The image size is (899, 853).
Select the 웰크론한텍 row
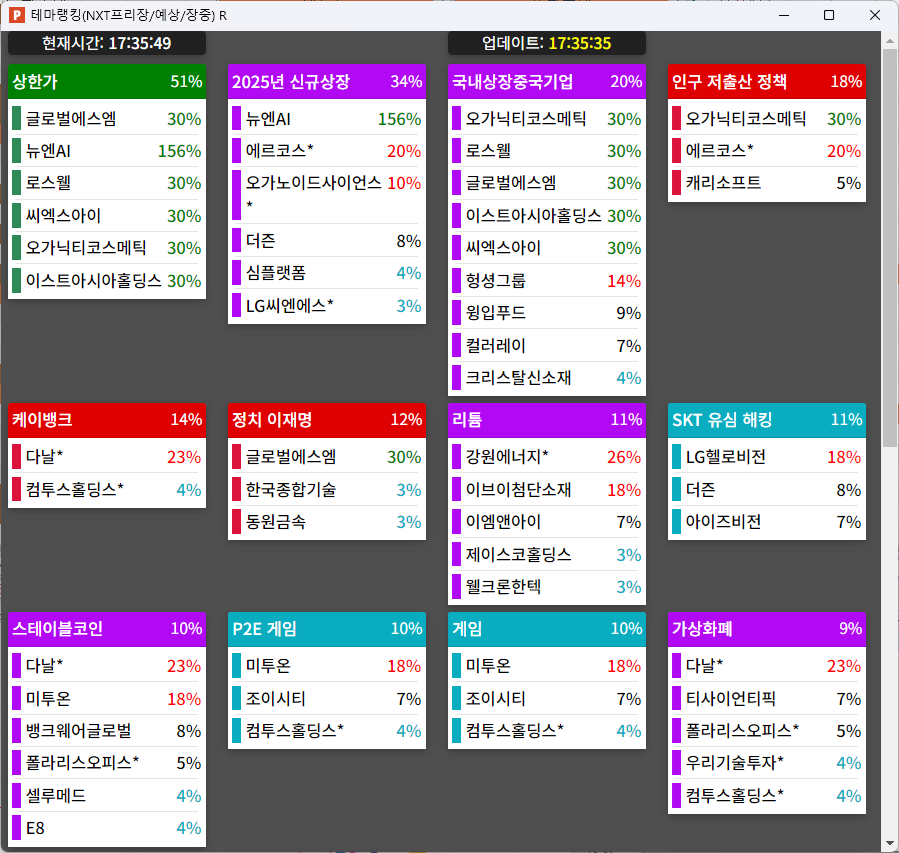click(547, 587)
